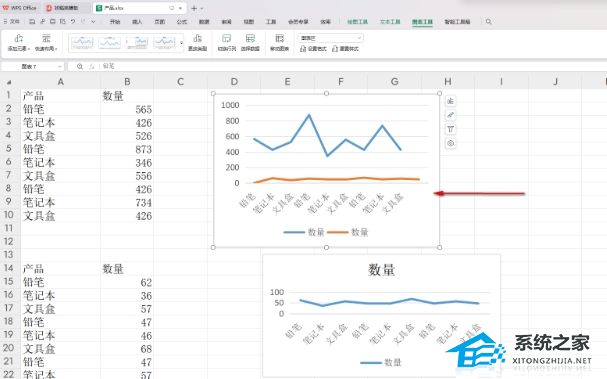
Task: Open the 效率 efficiency tab
Action: click(326, 22)
